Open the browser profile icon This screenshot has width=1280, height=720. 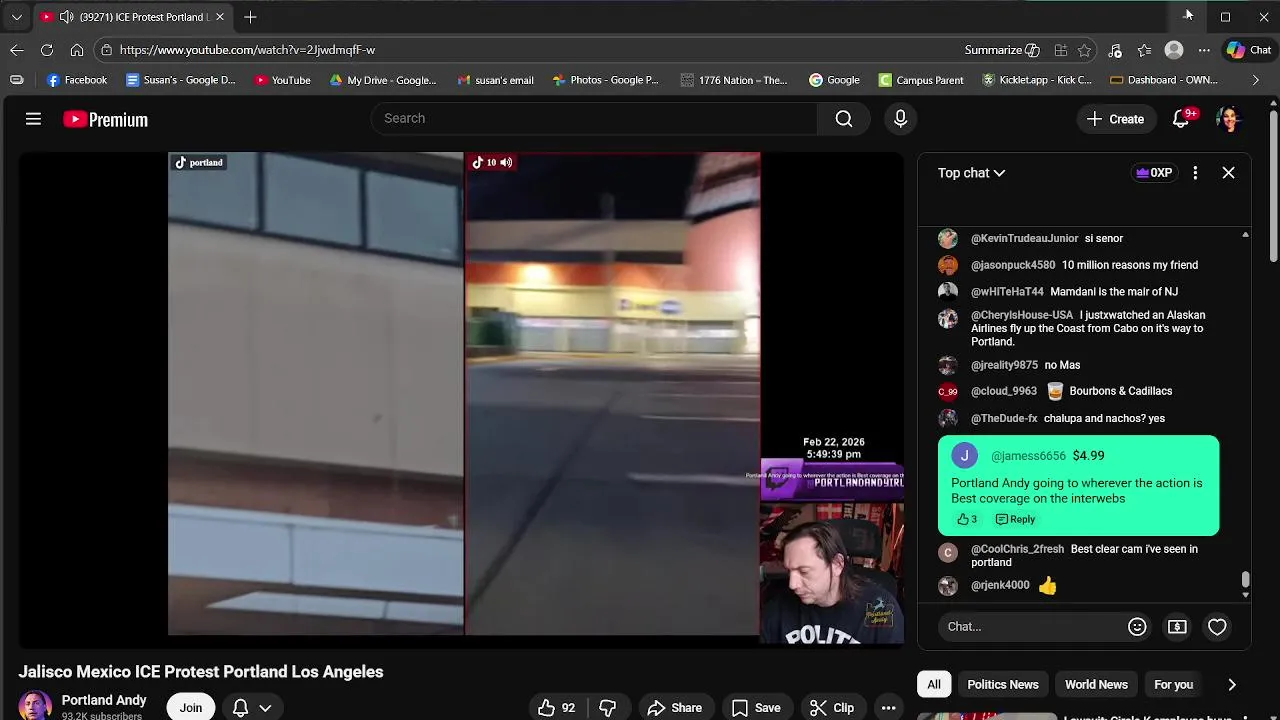1174,50
